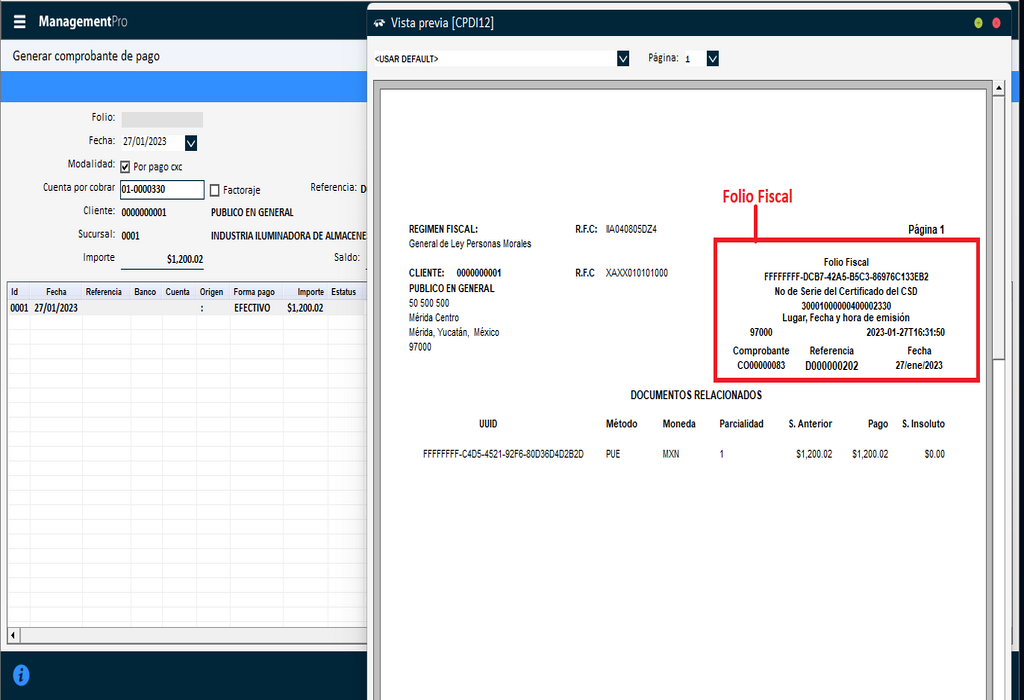Open the Página page selector dropdown
This screenshot has height=700, width=1024.
coord(712,58)
